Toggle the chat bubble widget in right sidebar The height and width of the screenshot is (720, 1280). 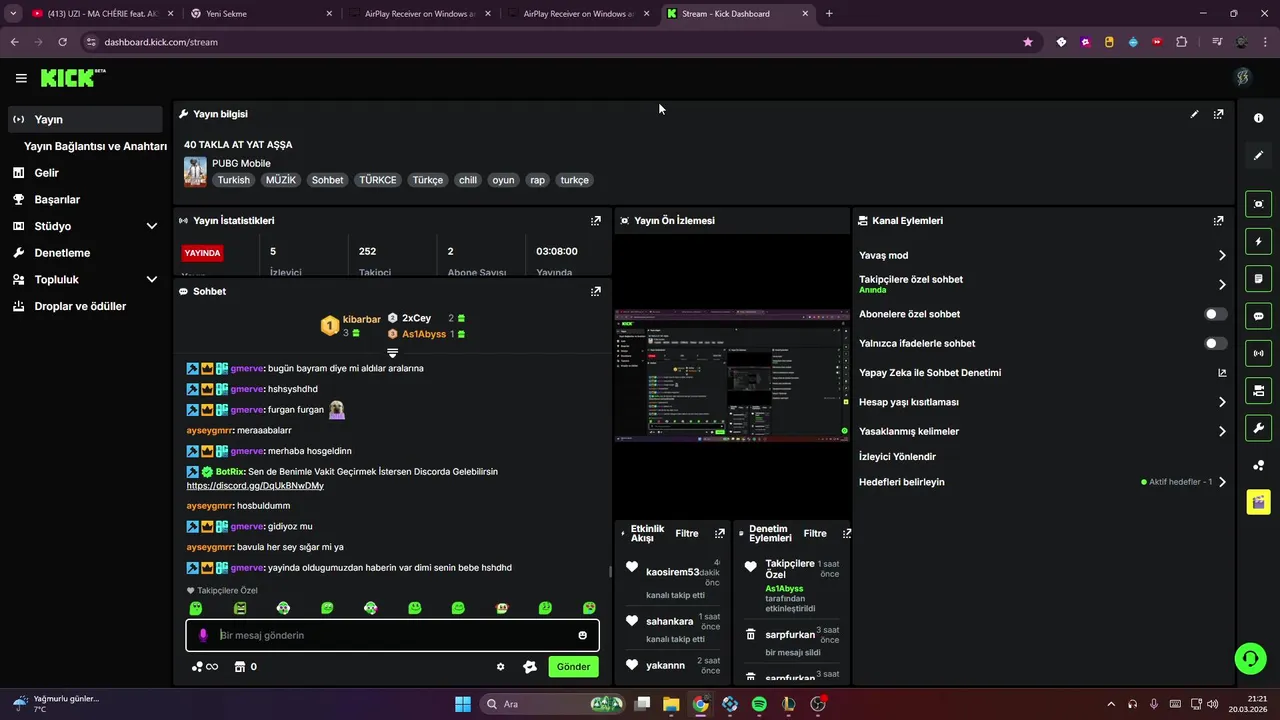click(1258, 315)
